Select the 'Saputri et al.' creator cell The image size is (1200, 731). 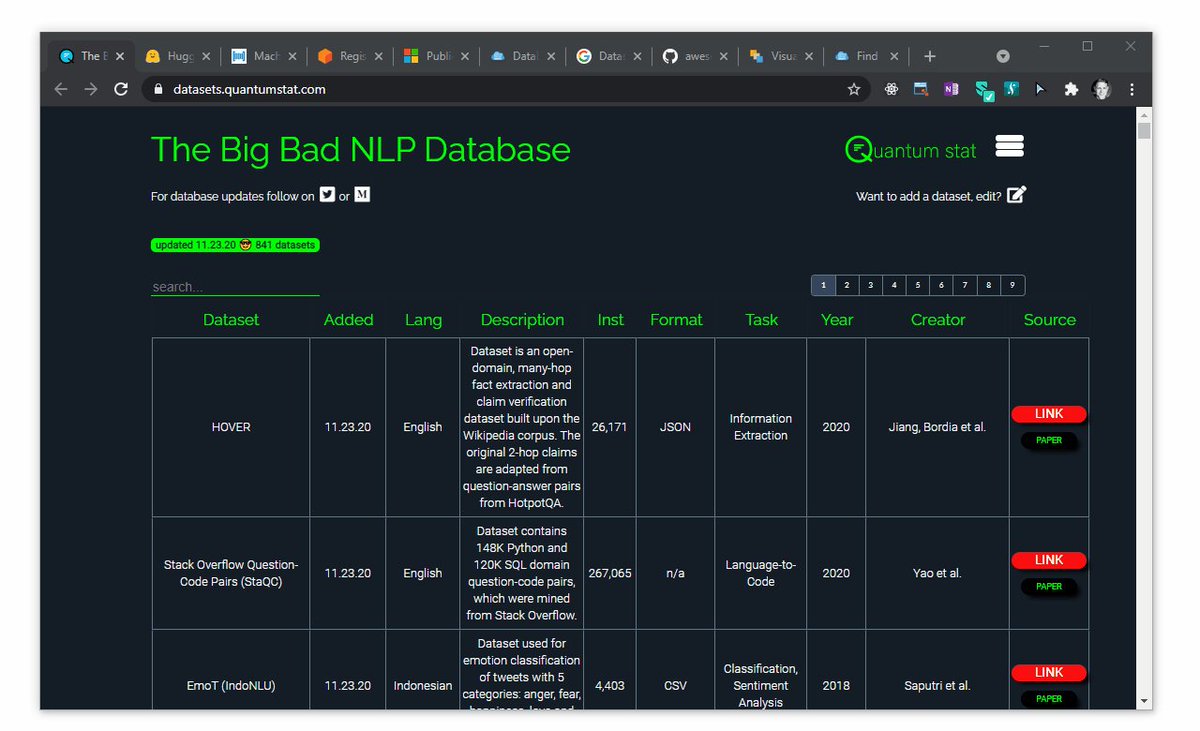[x=938, y=686]
